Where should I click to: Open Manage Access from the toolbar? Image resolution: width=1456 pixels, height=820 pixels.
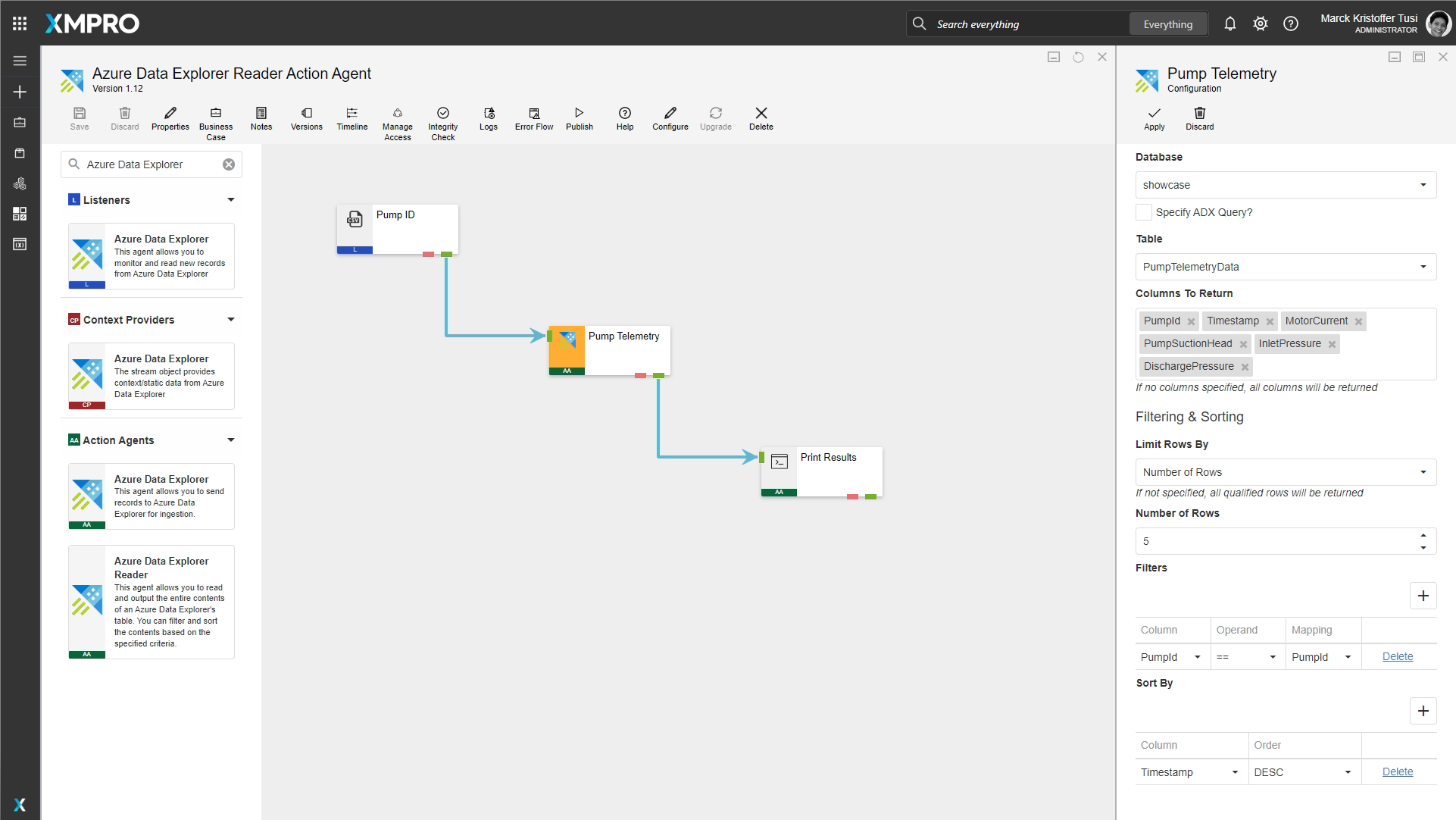tap(398, 114)
